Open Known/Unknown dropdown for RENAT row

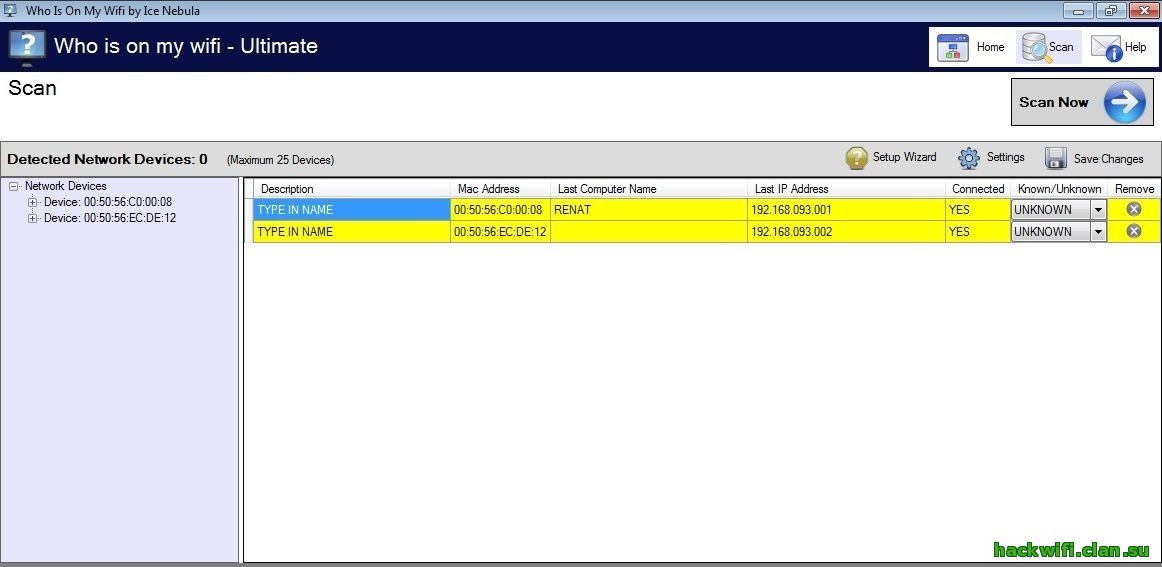pos(1098,210)
